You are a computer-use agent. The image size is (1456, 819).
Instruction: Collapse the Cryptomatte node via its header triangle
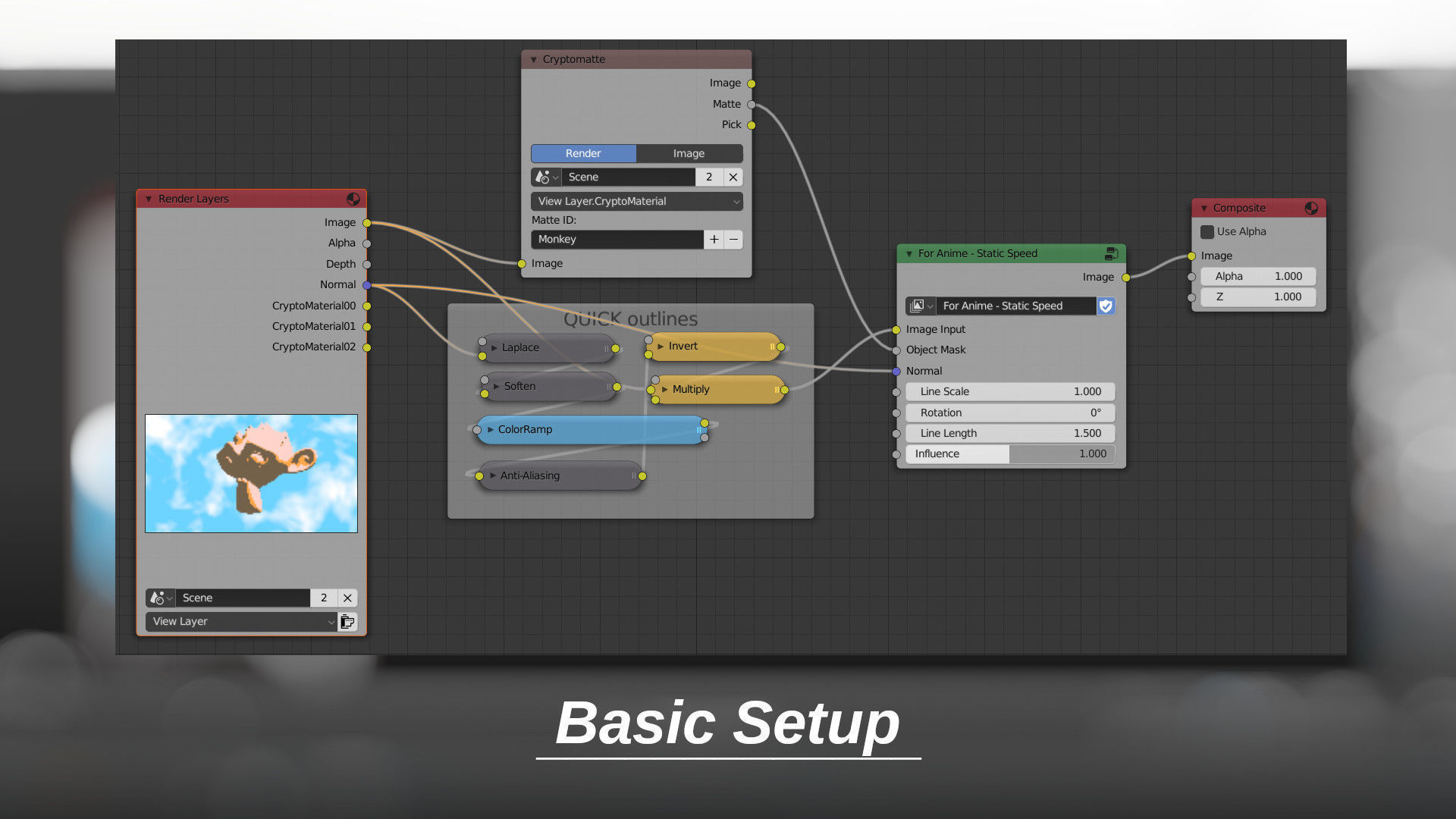533,58
